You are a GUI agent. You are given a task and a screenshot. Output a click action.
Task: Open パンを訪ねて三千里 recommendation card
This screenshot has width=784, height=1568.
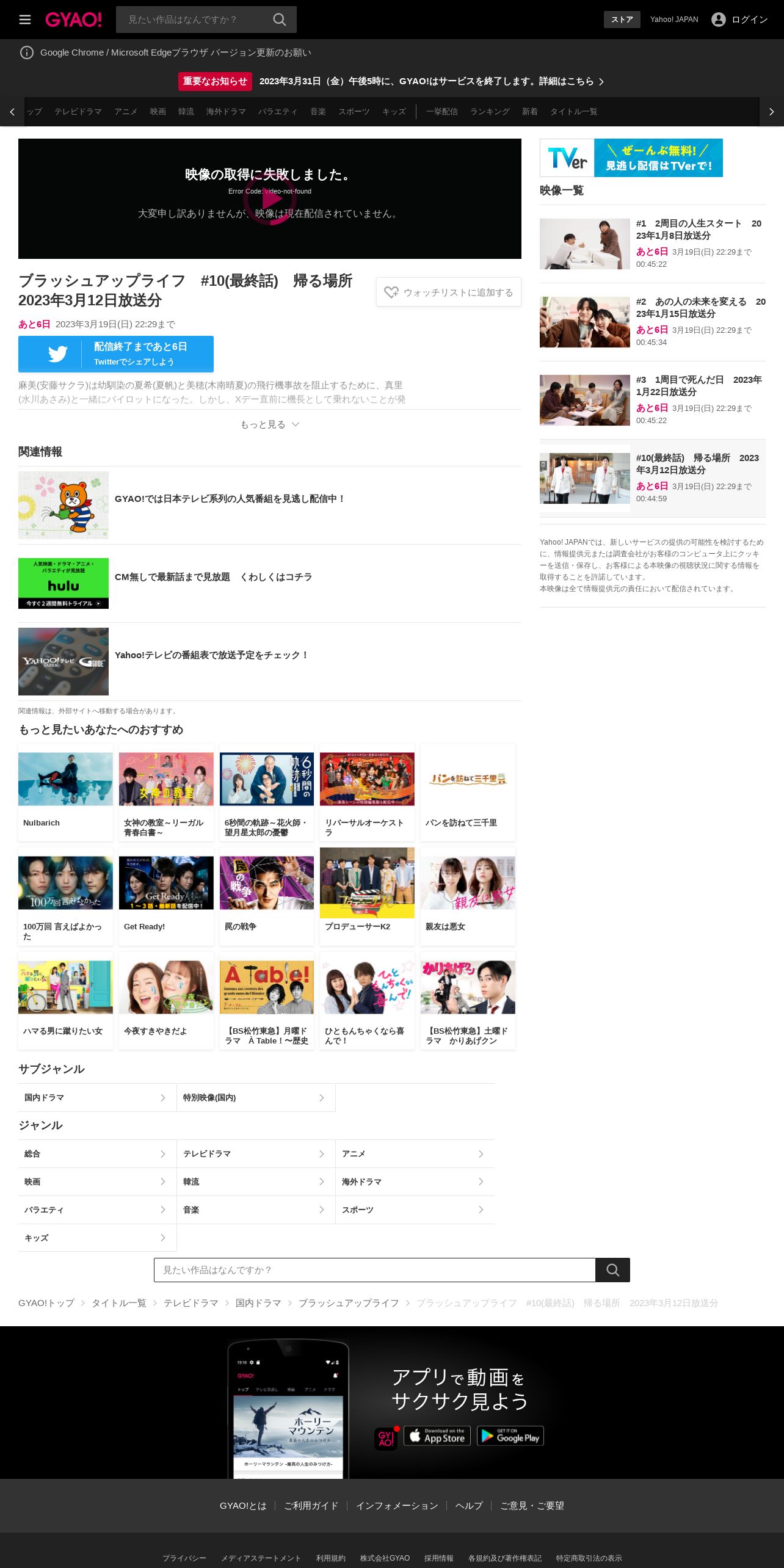468,793
